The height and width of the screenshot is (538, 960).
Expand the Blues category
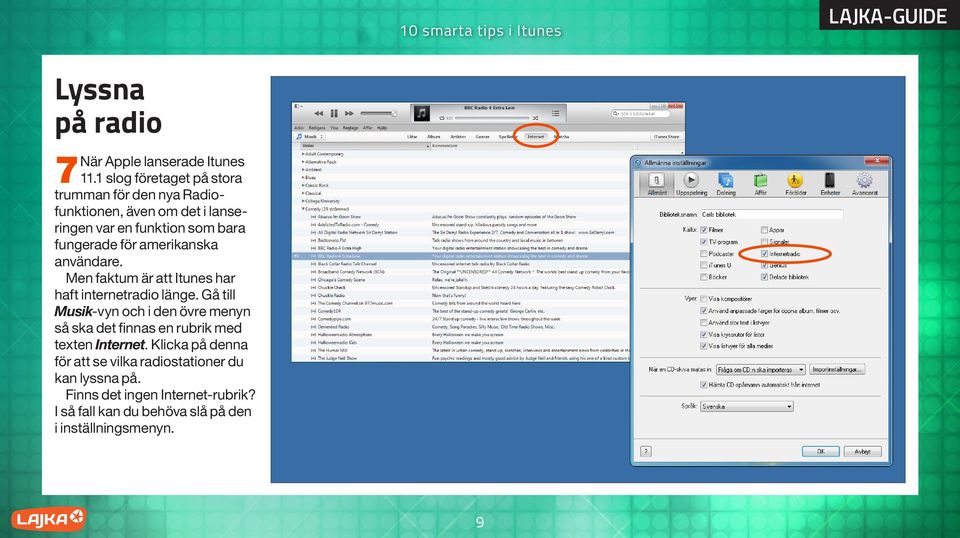point(302,177)
